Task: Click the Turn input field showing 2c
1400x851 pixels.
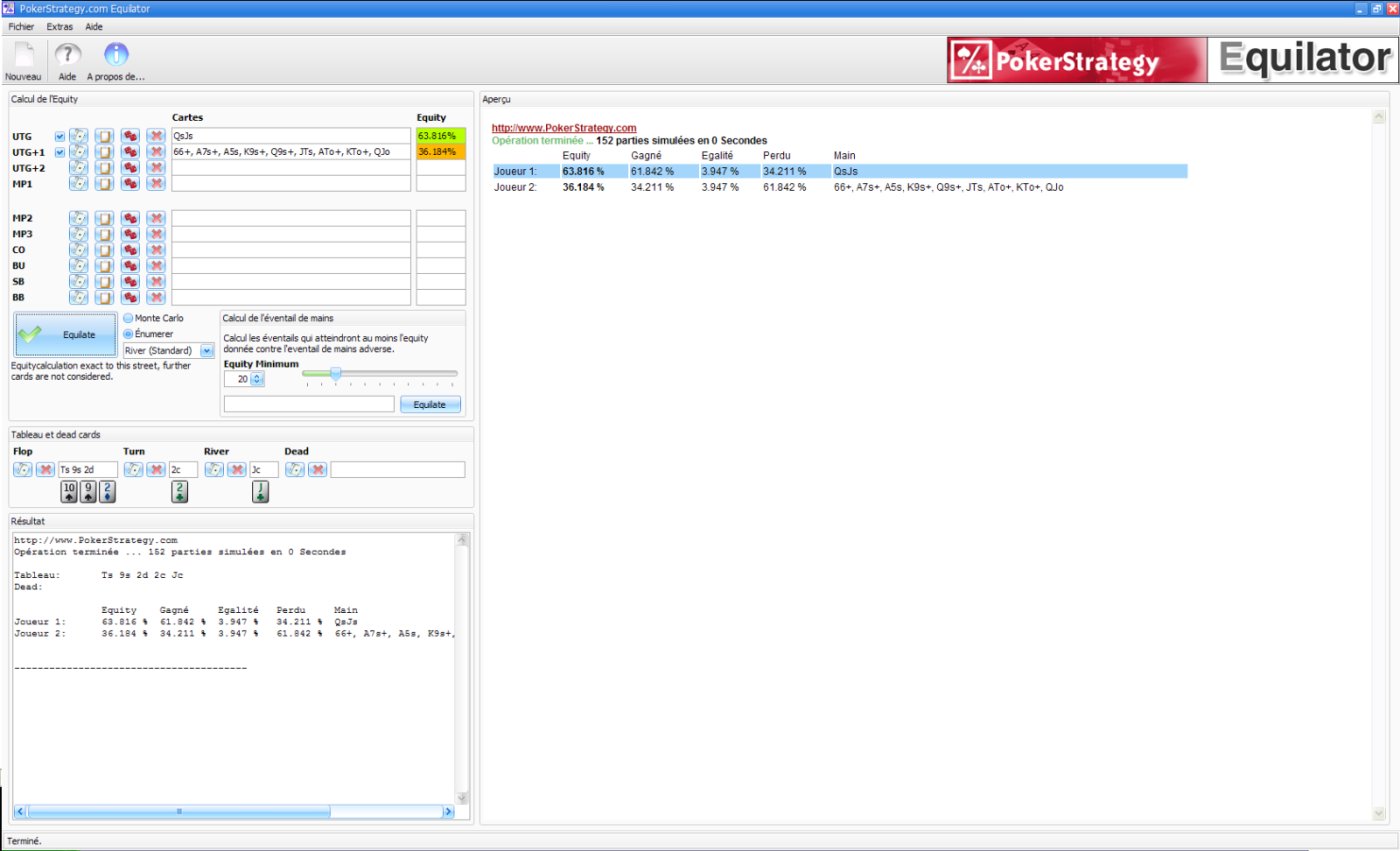Action: 184,470
